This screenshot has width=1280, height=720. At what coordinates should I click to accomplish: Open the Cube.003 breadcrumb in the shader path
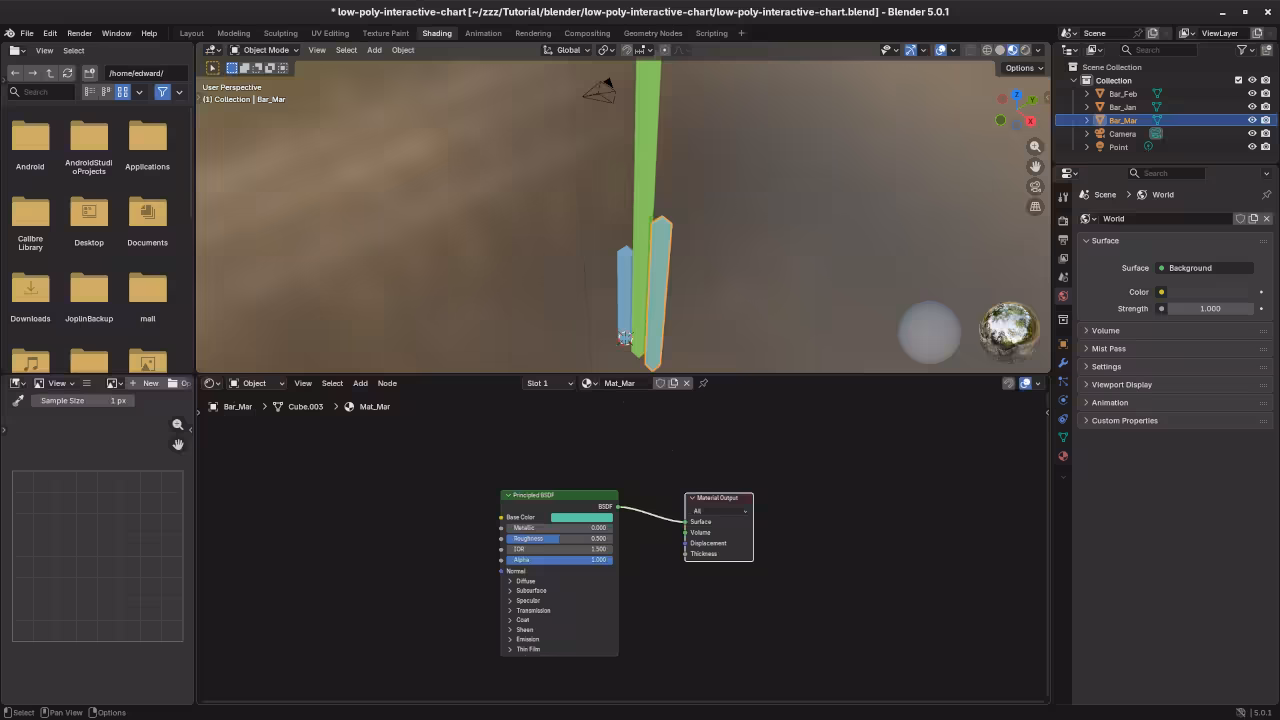305,406
